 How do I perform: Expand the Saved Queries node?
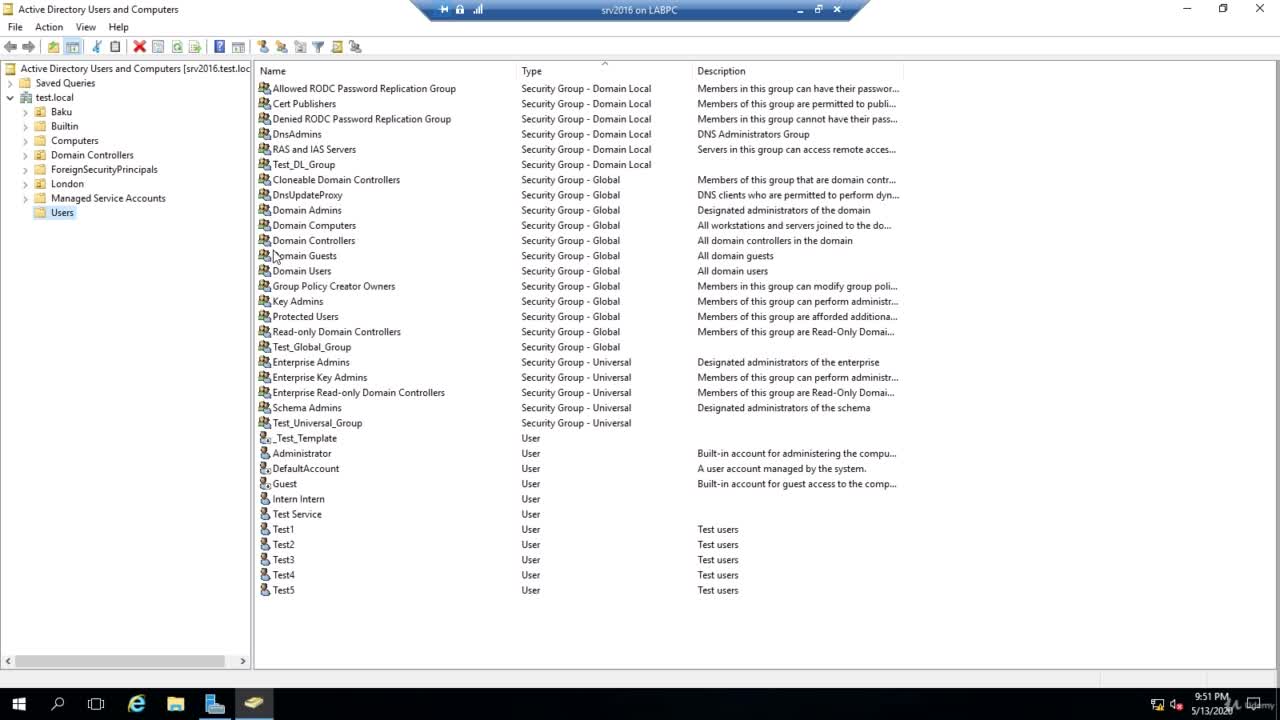(x=11, y=83)
